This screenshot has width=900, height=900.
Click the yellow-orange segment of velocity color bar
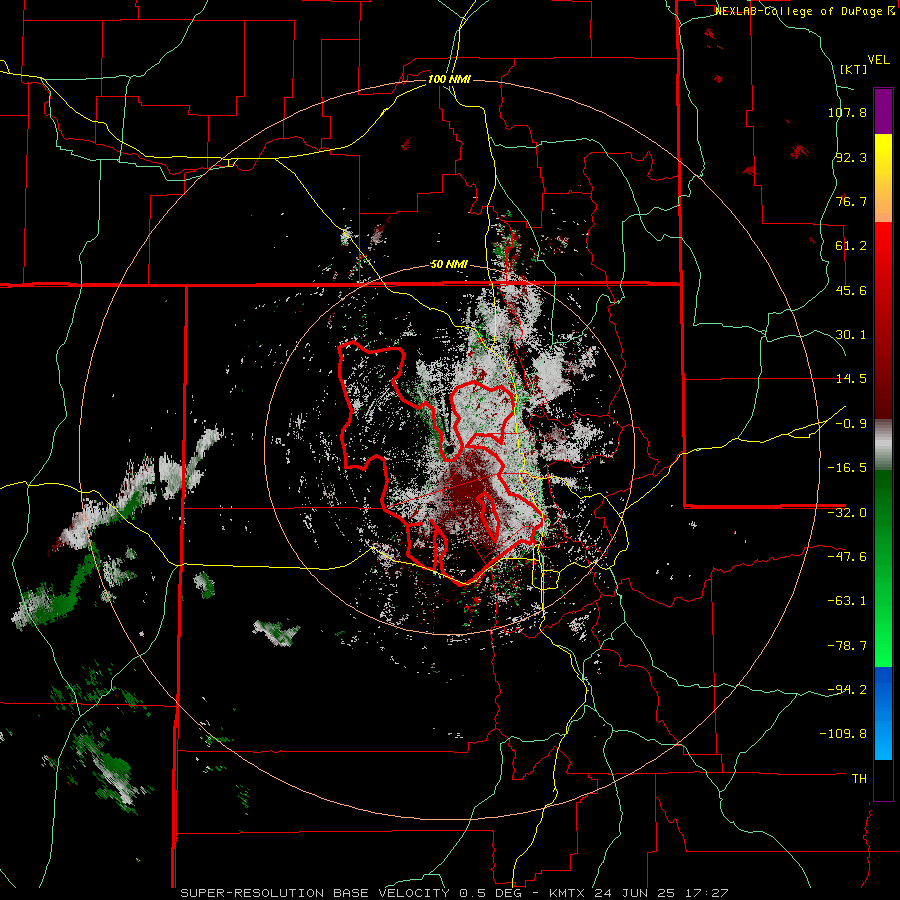tap(883, 178)
